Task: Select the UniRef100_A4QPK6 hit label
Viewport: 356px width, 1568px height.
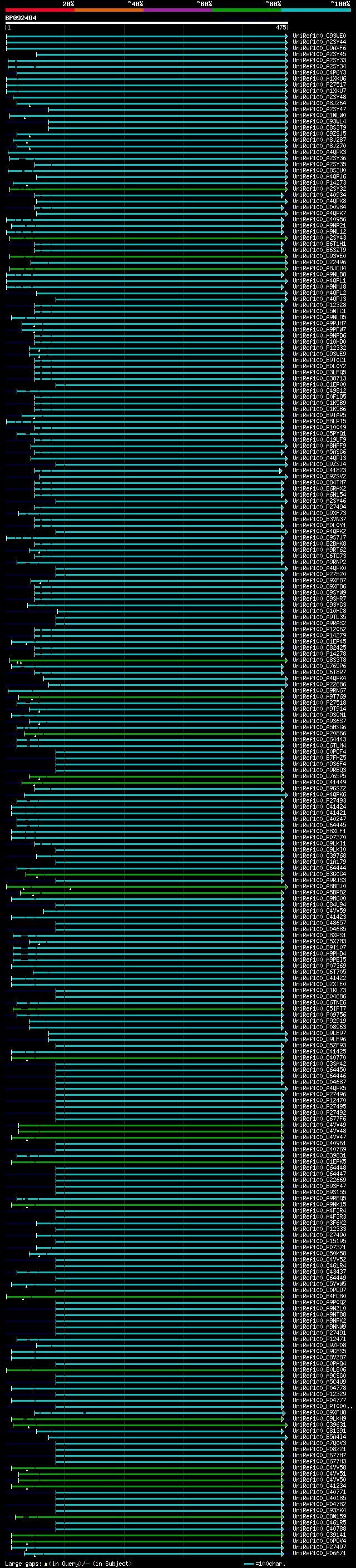Action: click(x=319, y=795)
